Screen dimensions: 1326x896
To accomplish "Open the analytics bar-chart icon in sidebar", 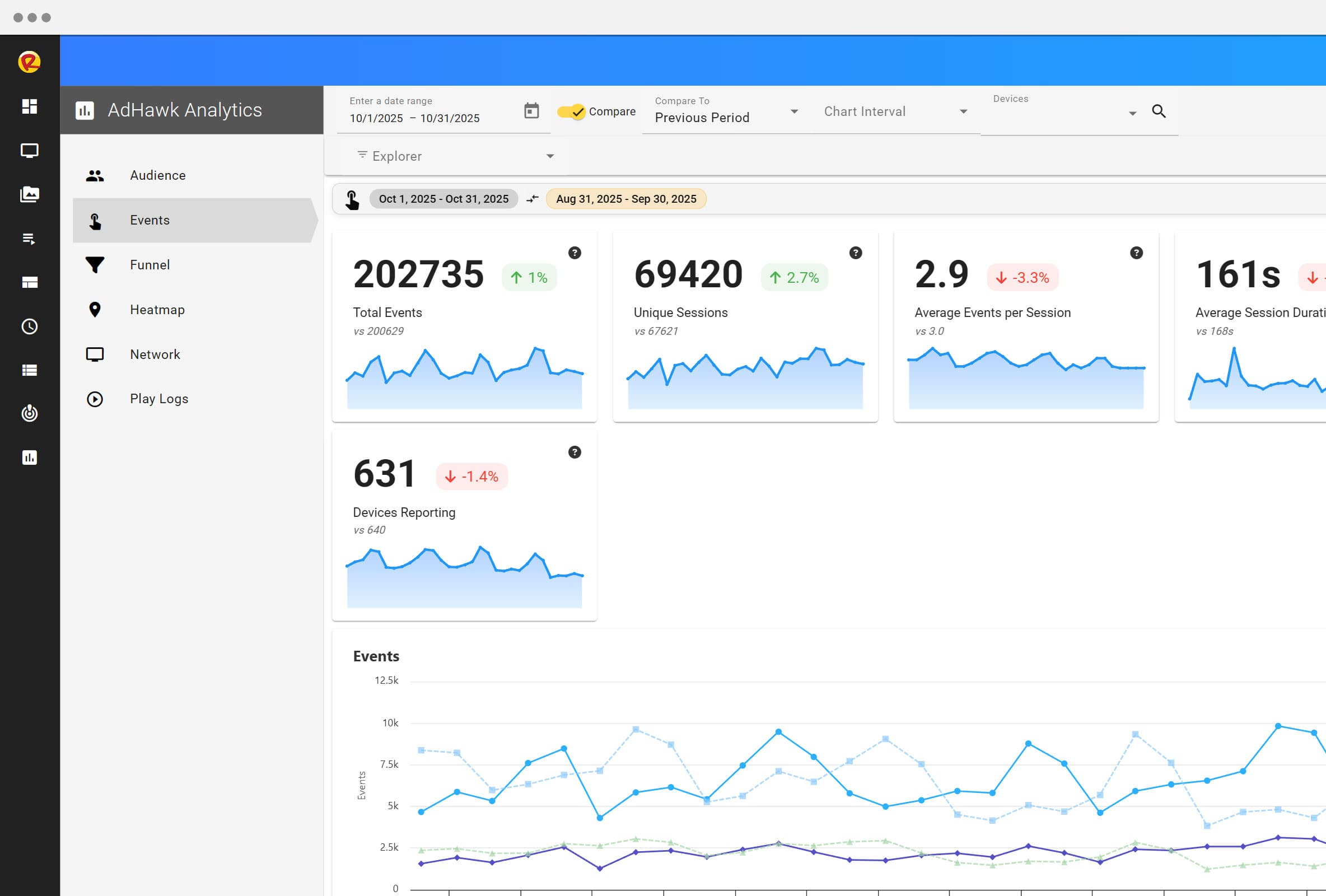I will tap(30, 457).
